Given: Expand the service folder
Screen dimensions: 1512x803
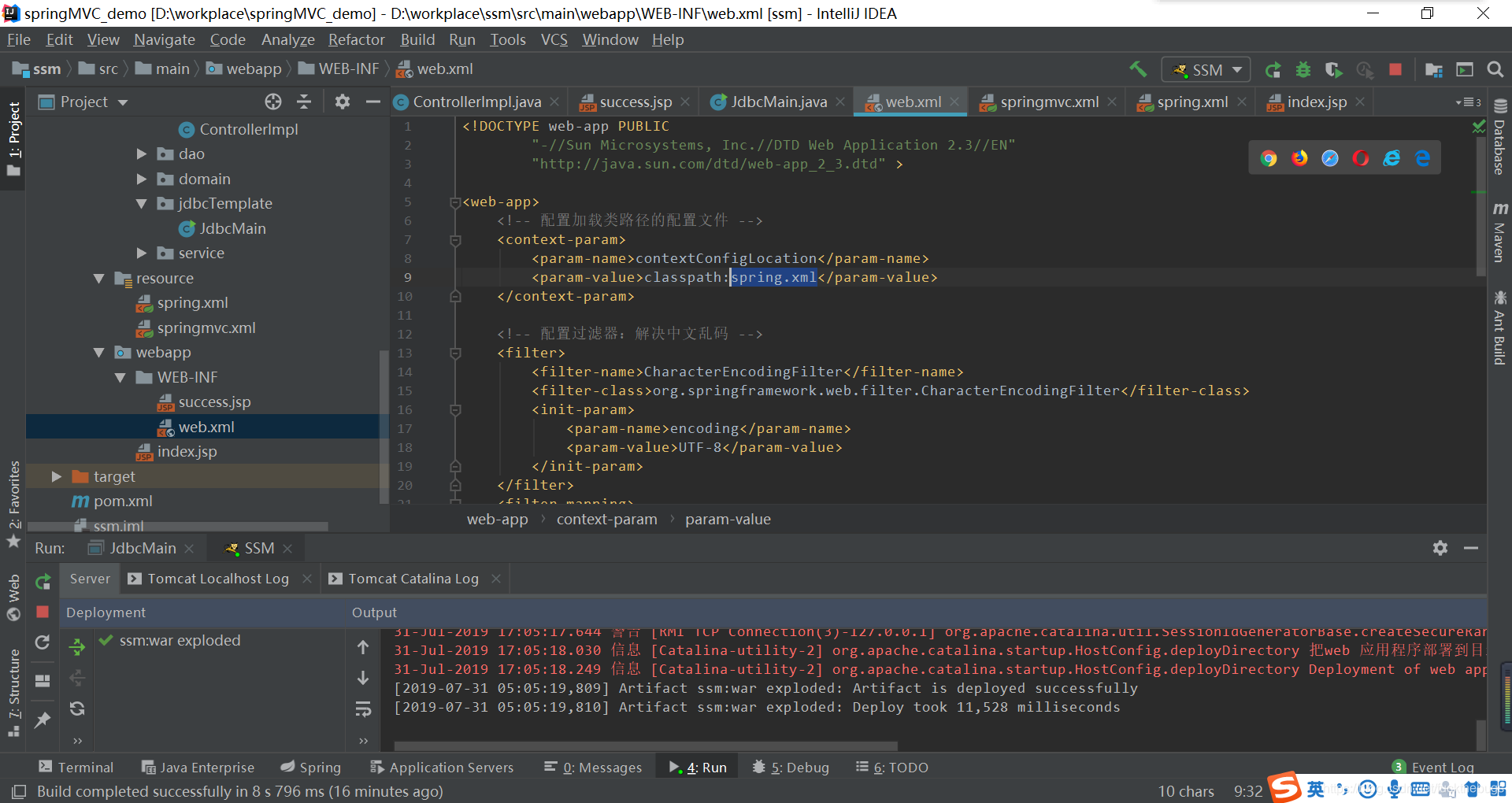Looking at the screenshot, I should [142, 253].
